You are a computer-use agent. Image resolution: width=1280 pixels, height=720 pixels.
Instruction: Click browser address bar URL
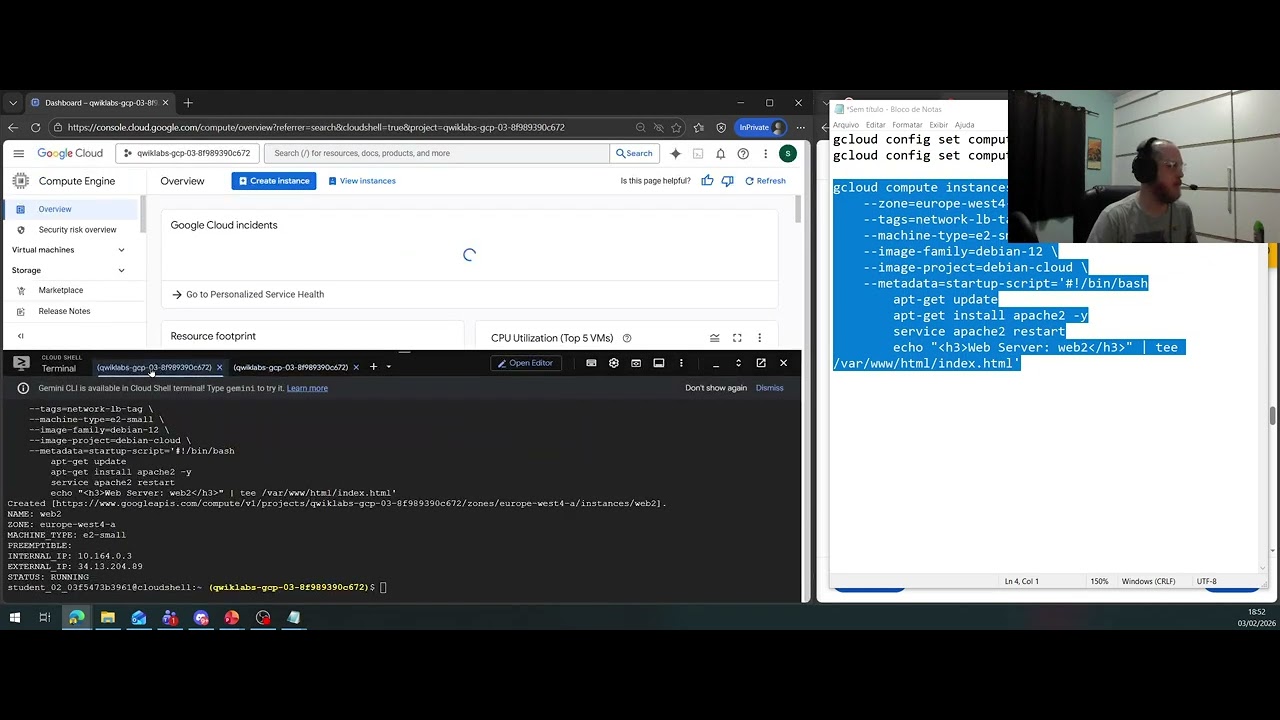(316, 127)
